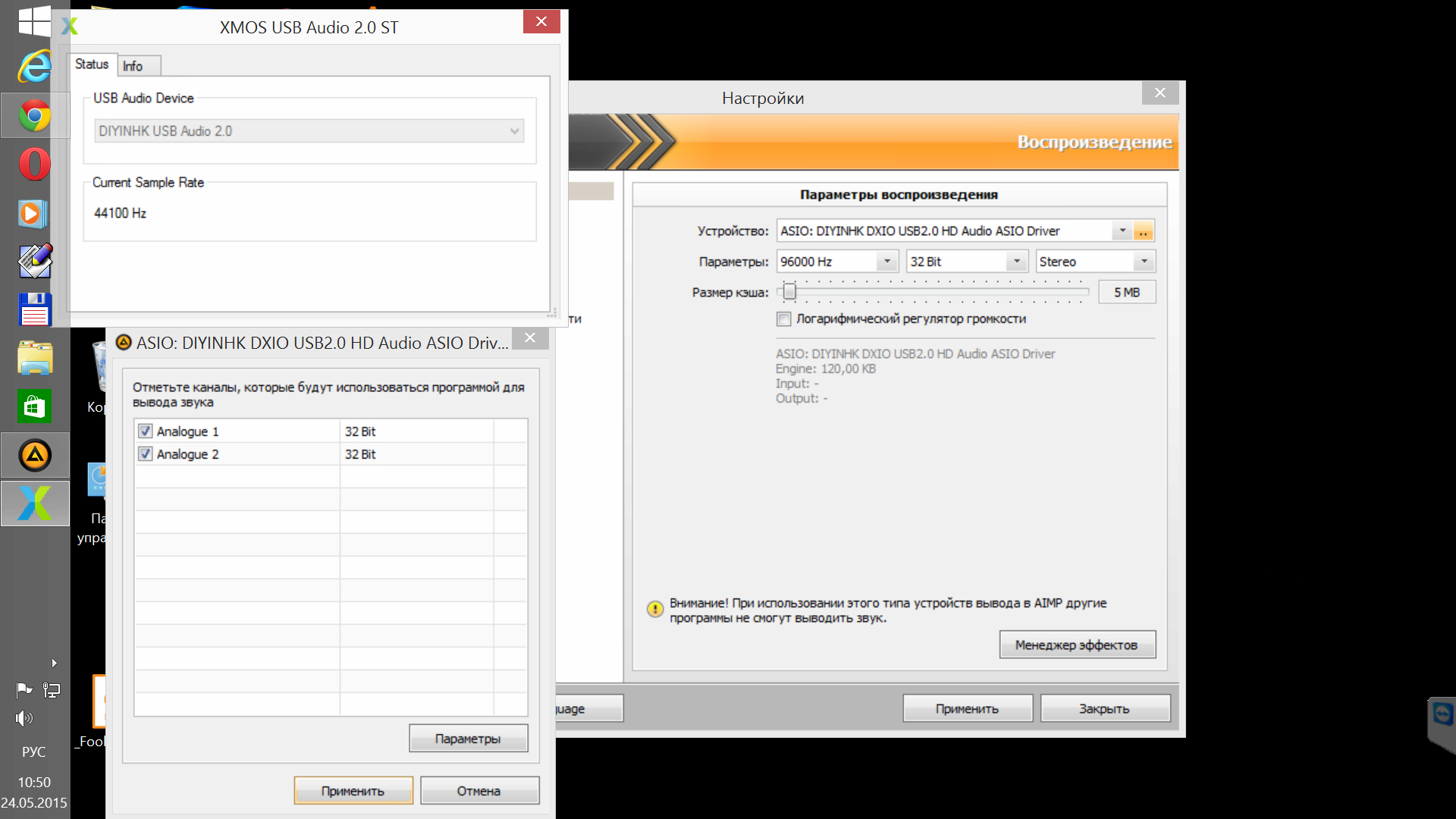Click Применить in the ASIO dialog
This screenshot has width=1456, height=819.
353,790
